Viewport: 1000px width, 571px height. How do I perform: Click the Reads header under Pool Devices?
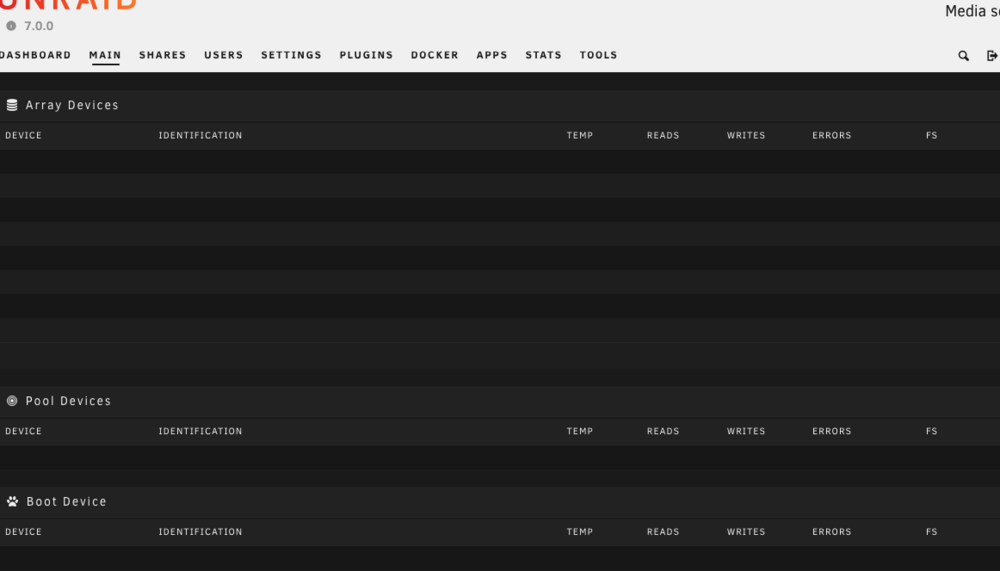(x=663, y=431)
